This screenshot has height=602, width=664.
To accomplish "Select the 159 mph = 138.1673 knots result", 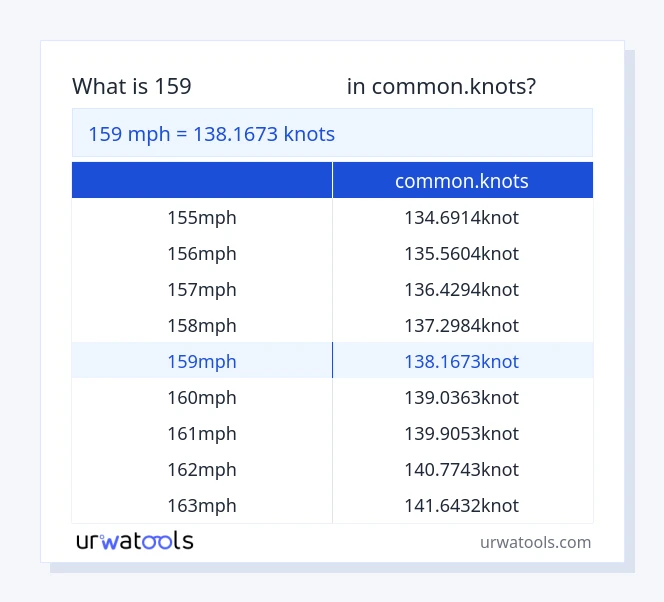I will 212,134.
